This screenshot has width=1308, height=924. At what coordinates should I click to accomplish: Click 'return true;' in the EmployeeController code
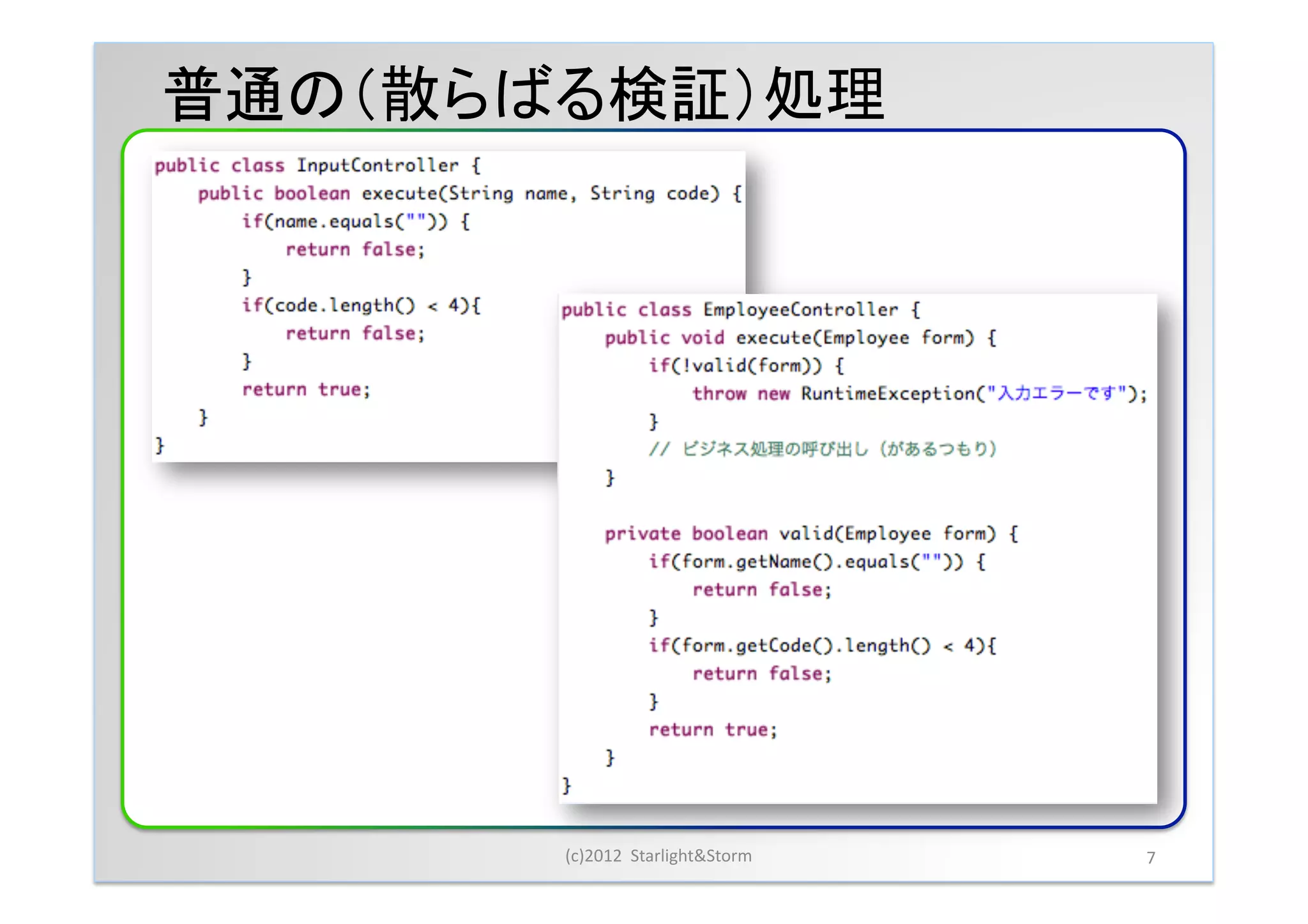tap(713, 730)
